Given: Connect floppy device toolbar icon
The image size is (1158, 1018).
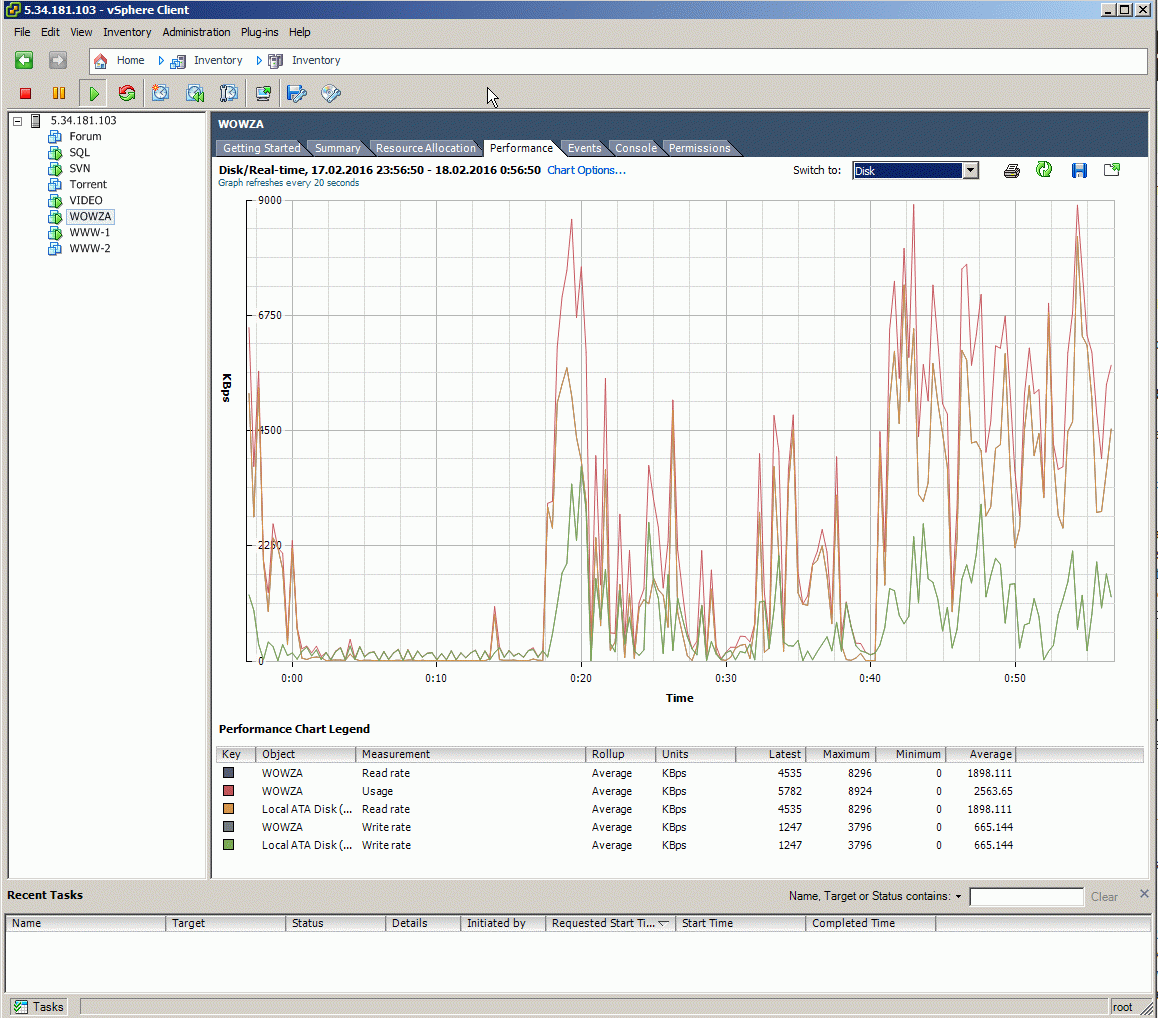Looking at the screenshot, I should click(x=297, y=93).
